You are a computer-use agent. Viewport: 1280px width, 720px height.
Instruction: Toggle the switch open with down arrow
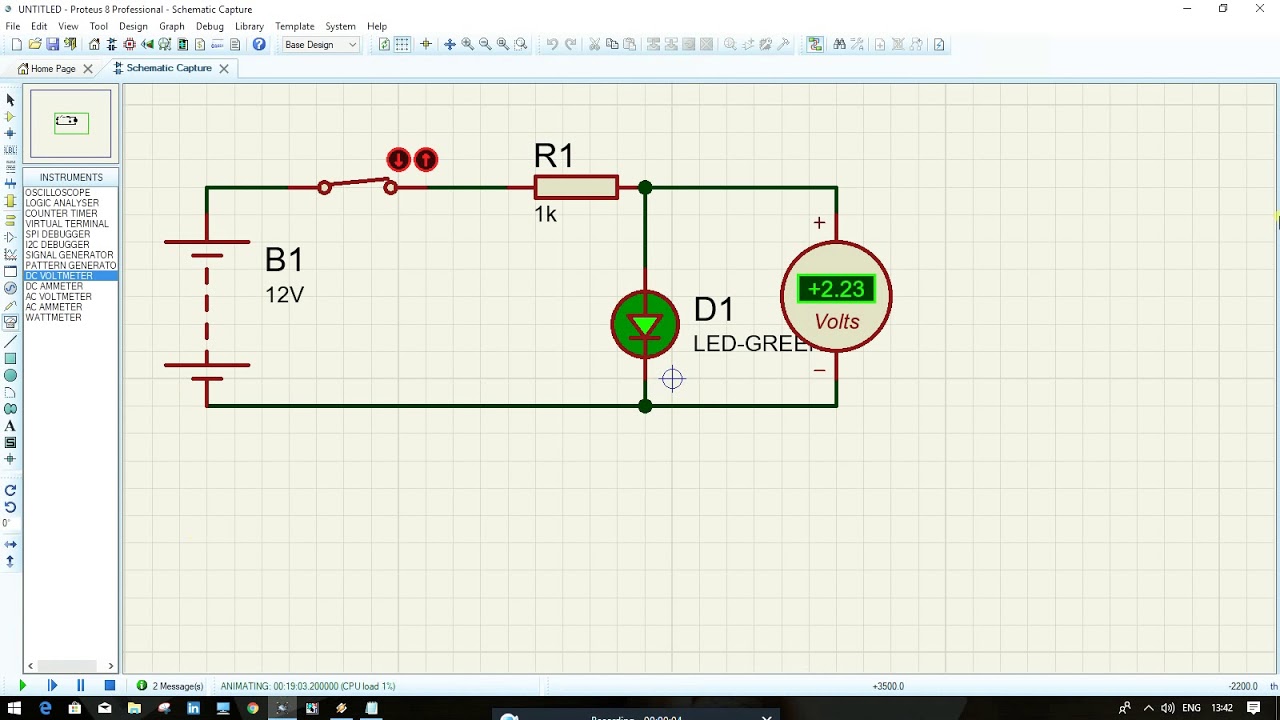398,159
